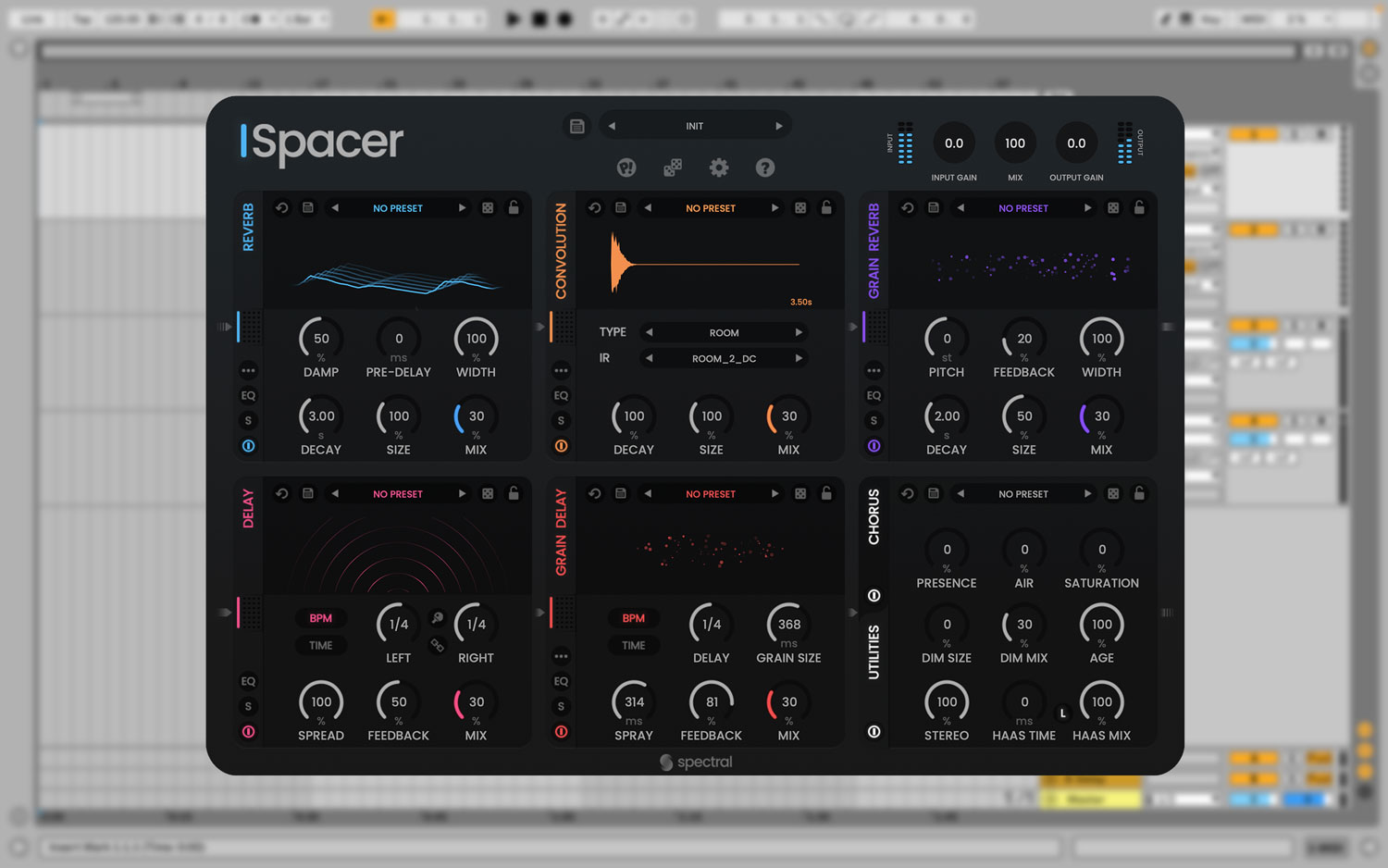
Task: Select next Reverb preset arrow
Action: (462, 208)
